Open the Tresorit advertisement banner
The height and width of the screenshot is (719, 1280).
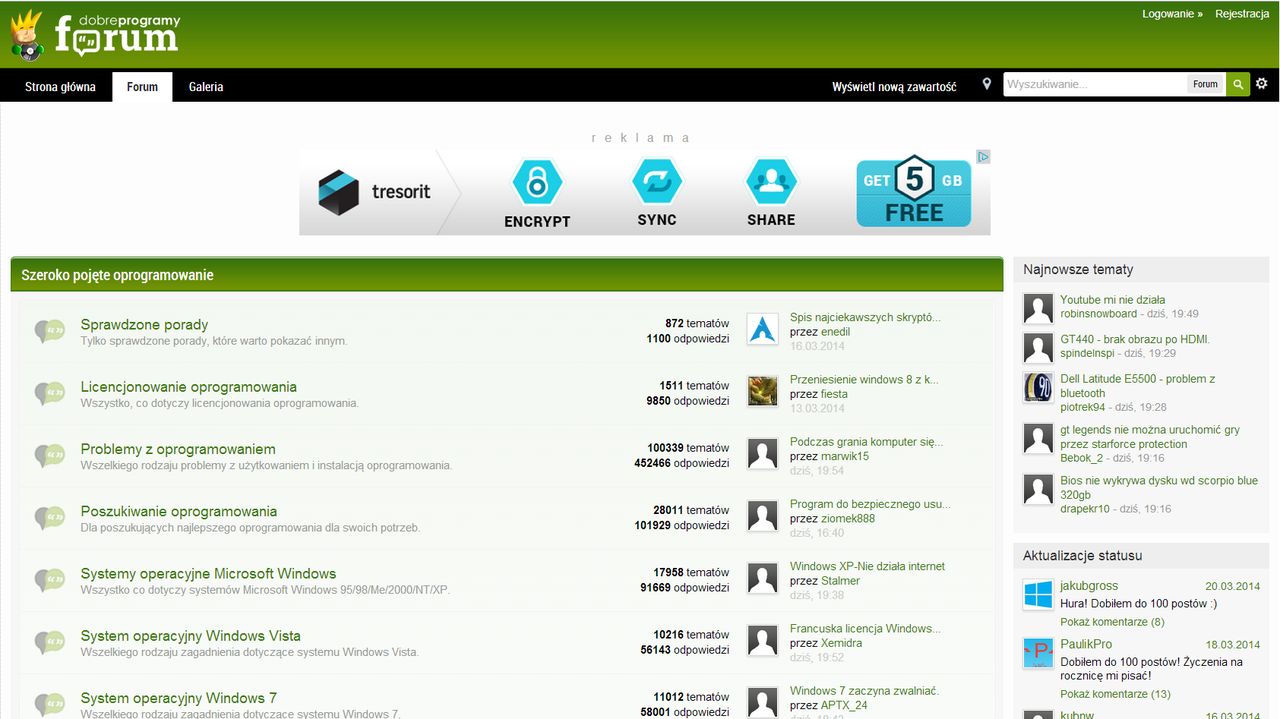(x=644, y=192)
